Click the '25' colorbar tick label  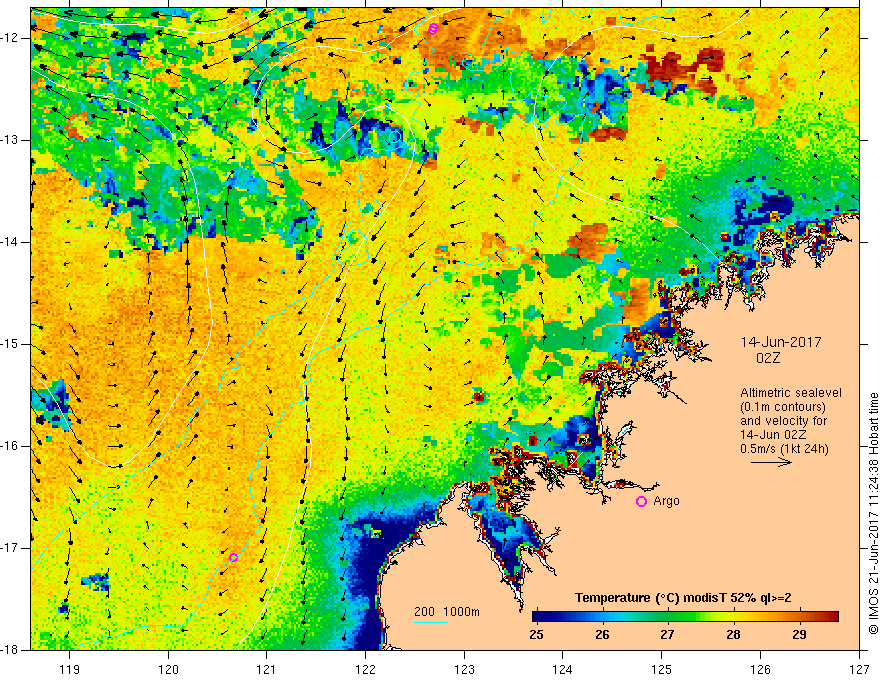537,635
